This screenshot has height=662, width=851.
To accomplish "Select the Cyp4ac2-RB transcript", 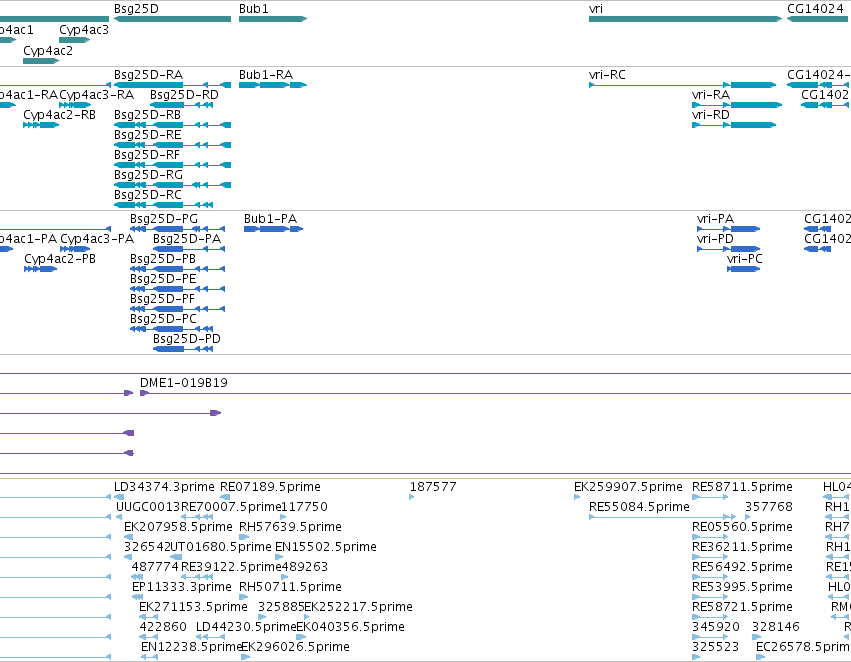I will [41, 125].
